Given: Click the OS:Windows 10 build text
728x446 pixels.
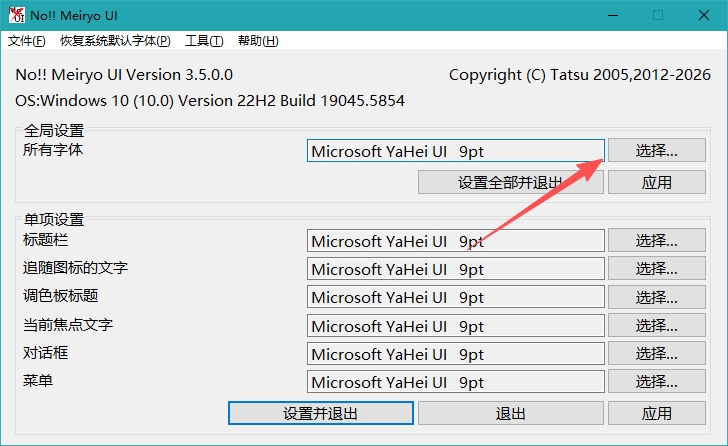Looking at the screenshot, I should coord(210,101).
